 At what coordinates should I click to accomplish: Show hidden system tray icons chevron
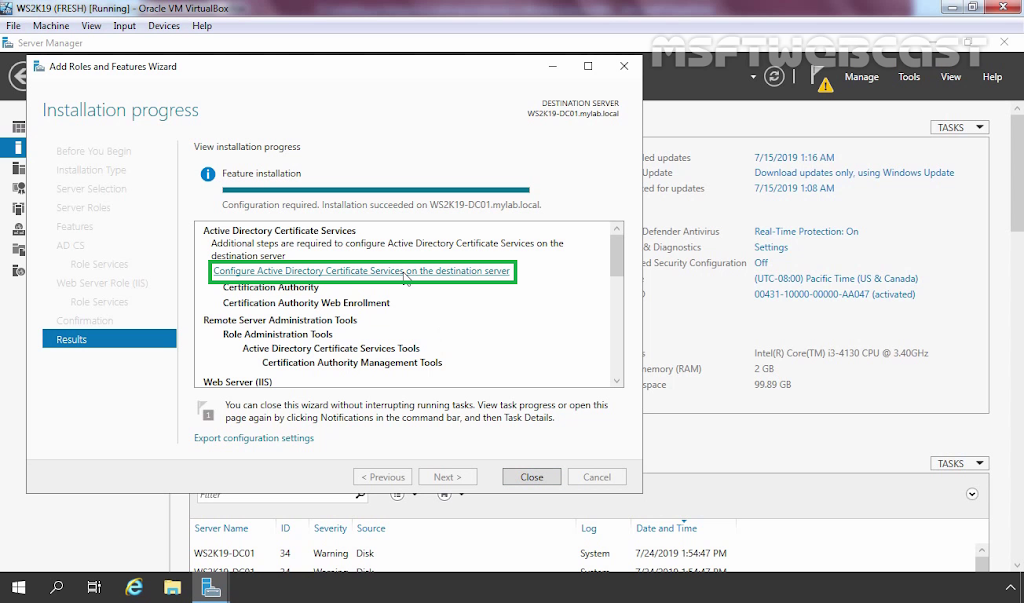point(1010,587)
